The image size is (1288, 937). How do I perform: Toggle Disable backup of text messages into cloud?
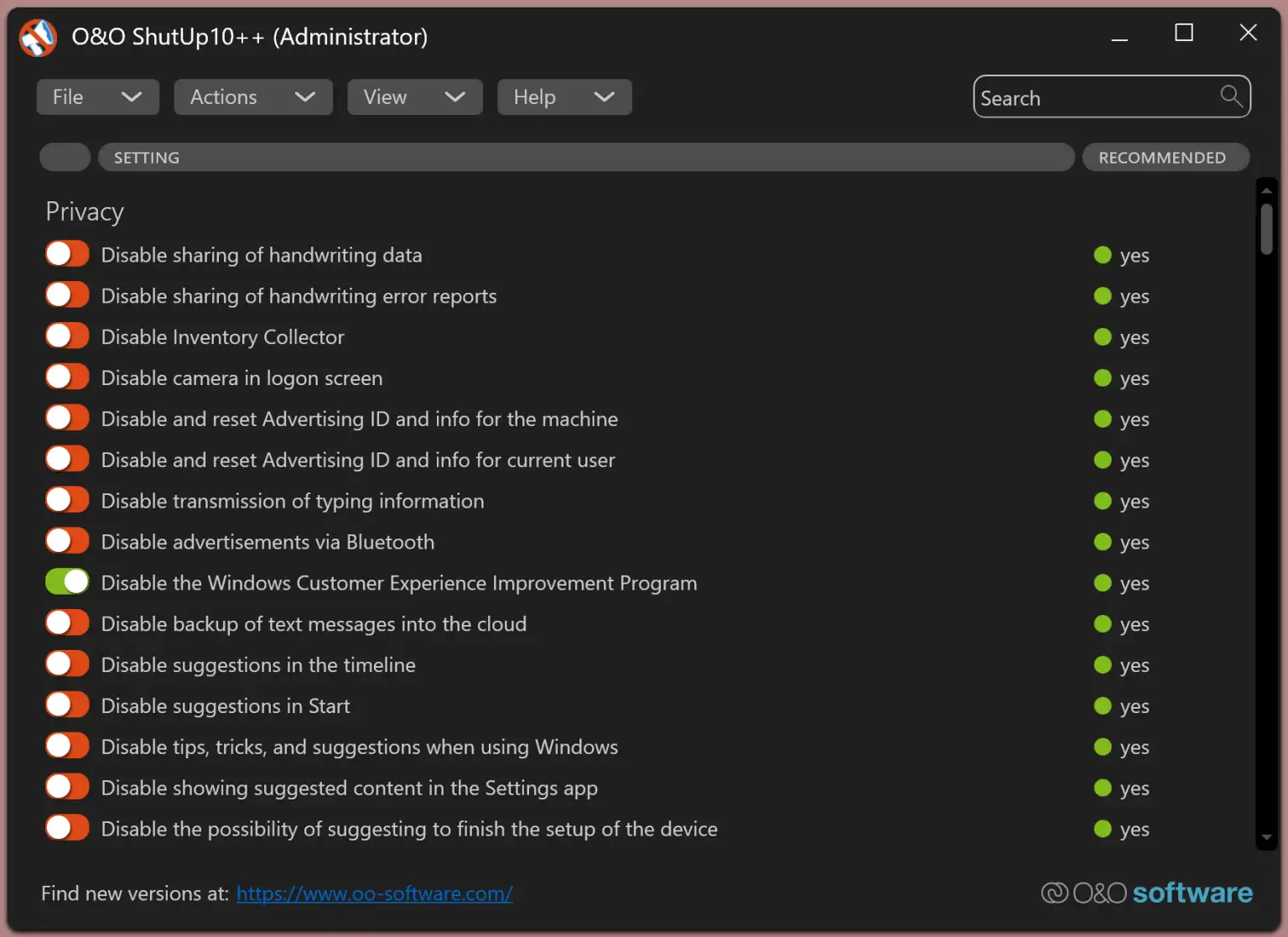point(67,623)
